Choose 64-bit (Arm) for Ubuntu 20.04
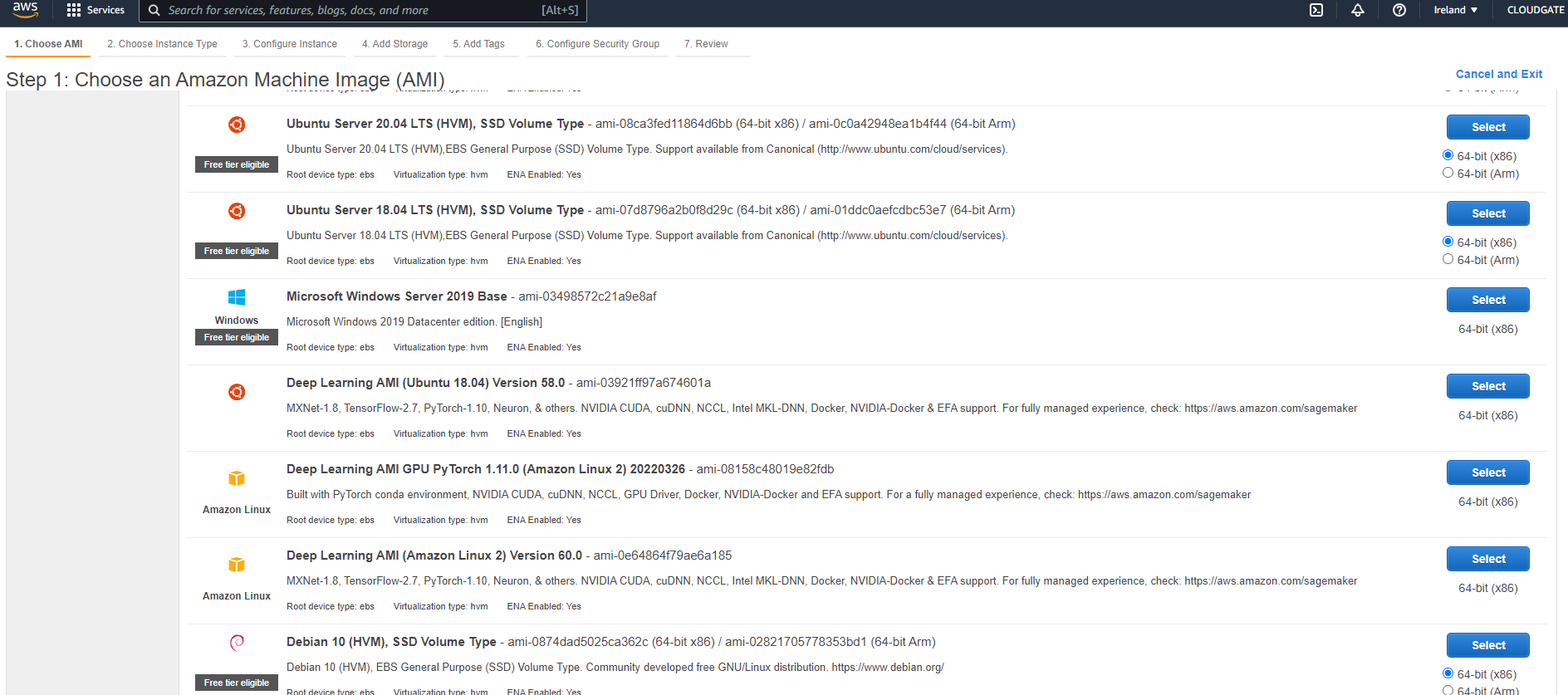1568x695 pixels. (x=1448, y=173)
